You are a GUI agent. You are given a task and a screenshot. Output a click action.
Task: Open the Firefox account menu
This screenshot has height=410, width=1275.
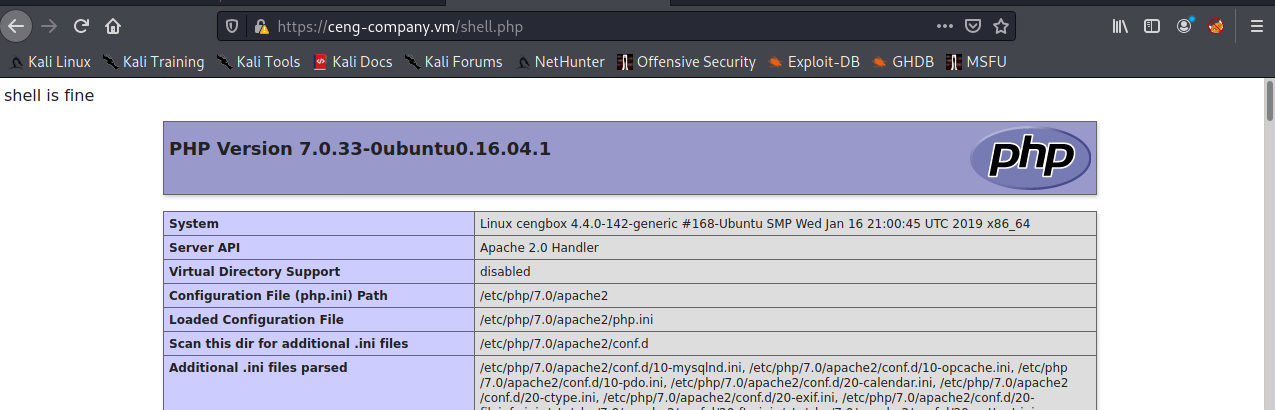(1184, 26)
